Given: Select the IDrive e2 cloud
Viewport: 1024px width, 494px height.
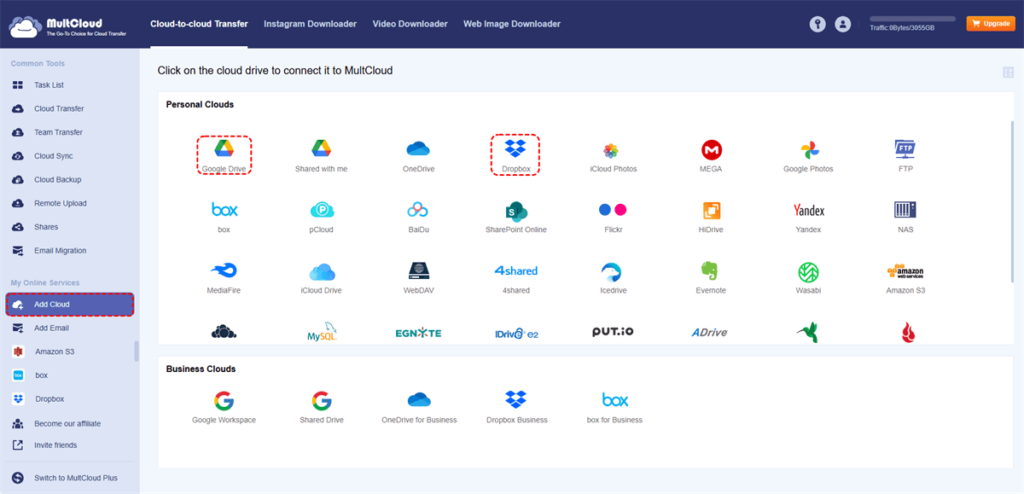Looking at the screenshot, I should 516,333.
